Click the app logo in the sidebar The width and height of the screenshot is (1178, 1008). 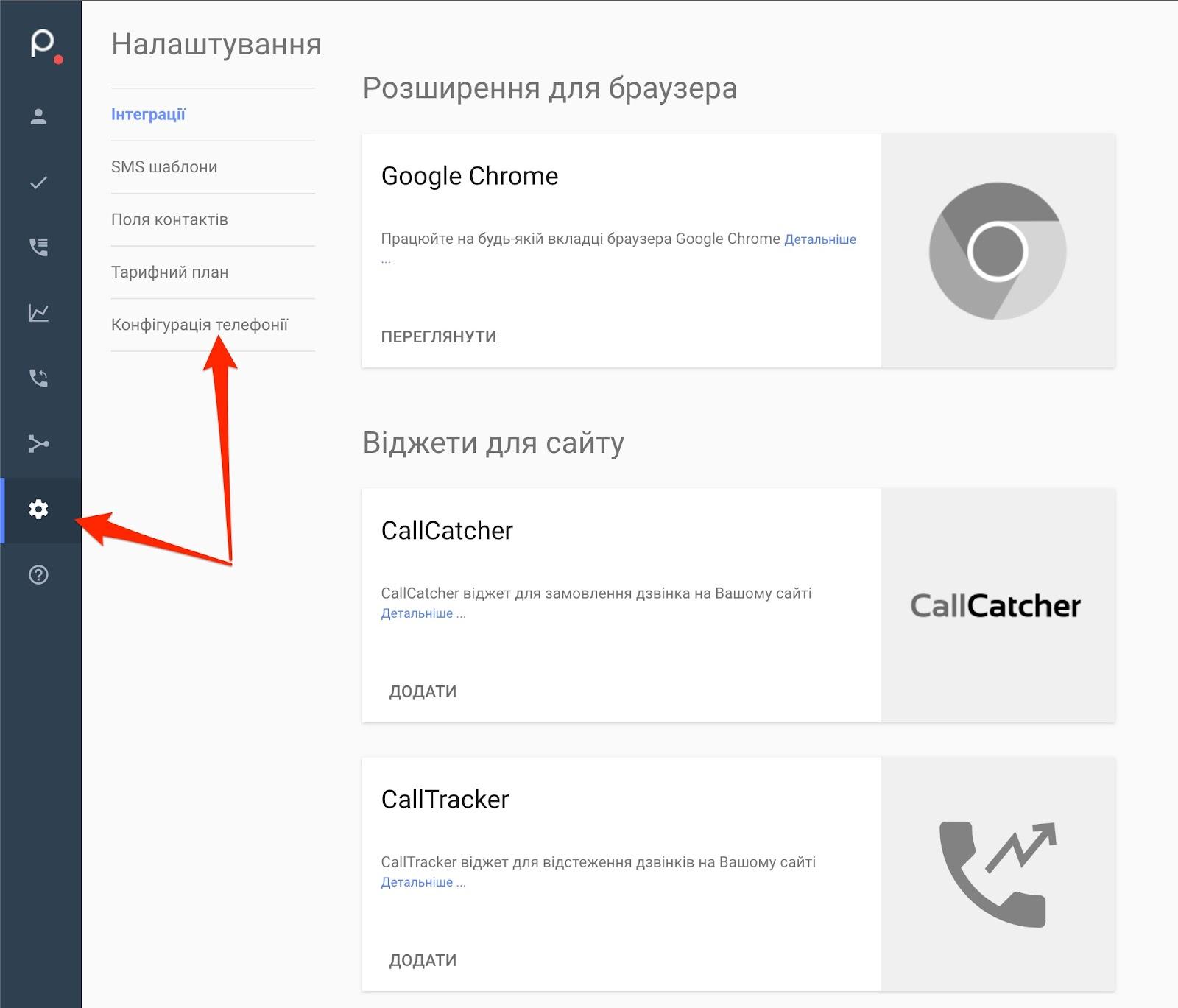pyautogui.click(x=46, y=46)
